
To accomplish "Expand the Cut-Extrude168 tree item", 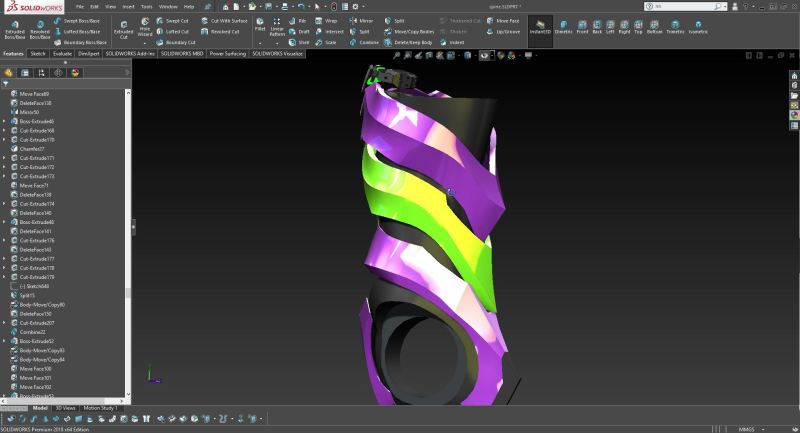I will coord(5,131).
